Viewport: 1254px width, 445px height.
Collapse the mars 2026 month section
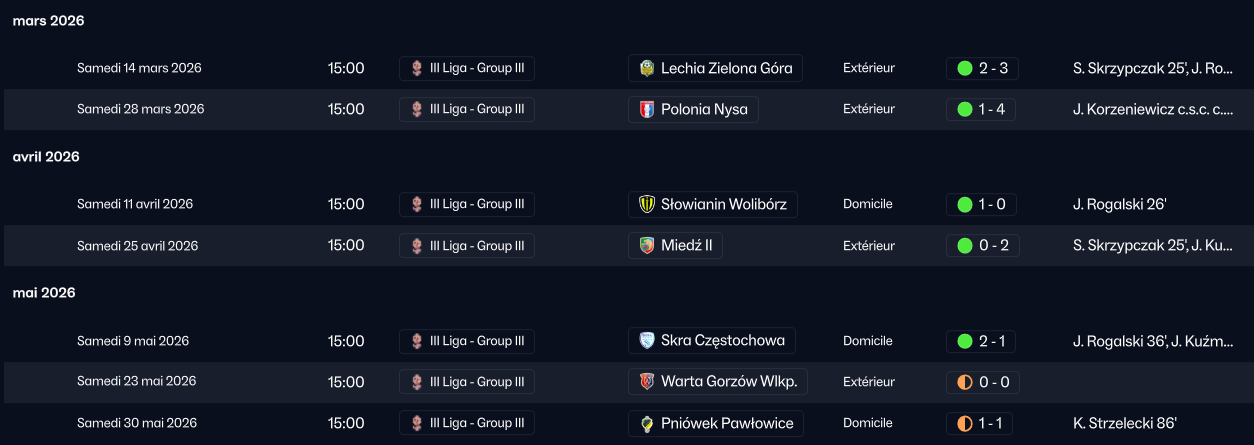(x=48, y=21)
